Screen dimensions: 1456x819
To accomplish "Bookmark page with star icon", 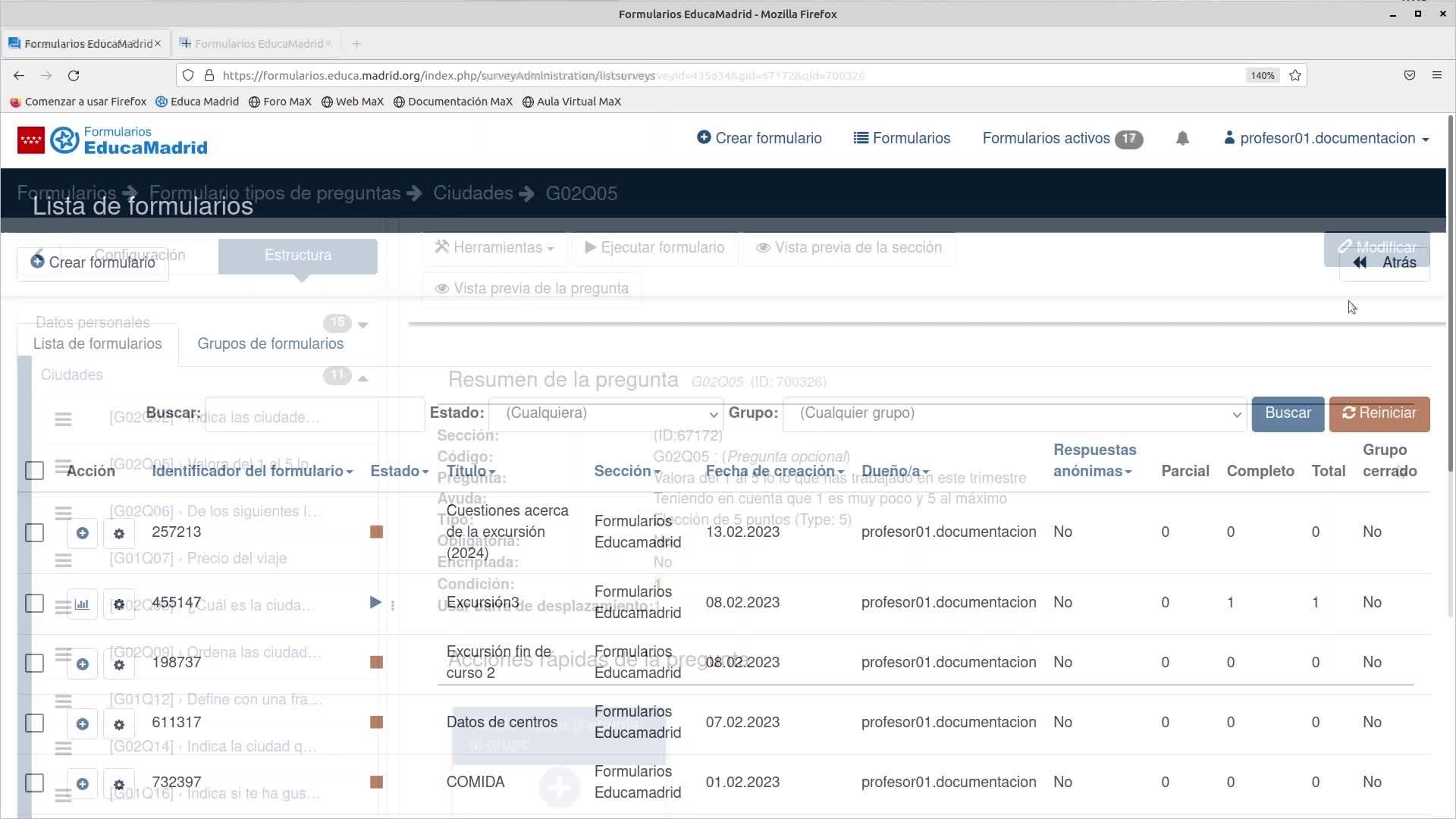I will (x=1295, y=75).
